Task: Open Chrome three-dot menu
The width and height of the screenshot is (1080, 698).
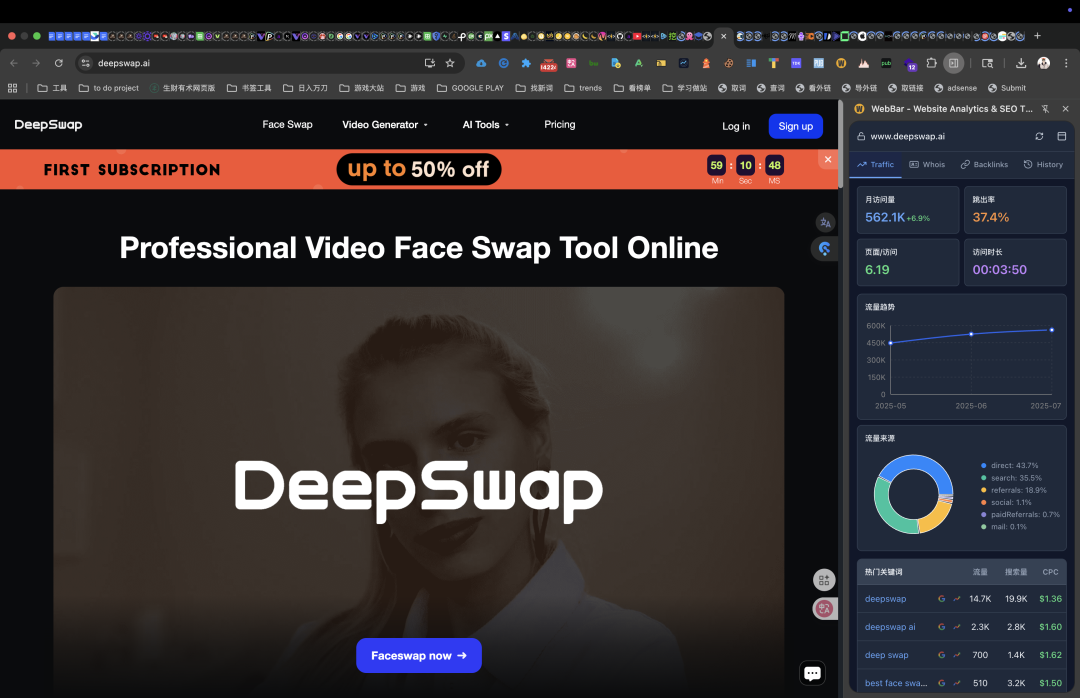Action: coord(1066,63)
